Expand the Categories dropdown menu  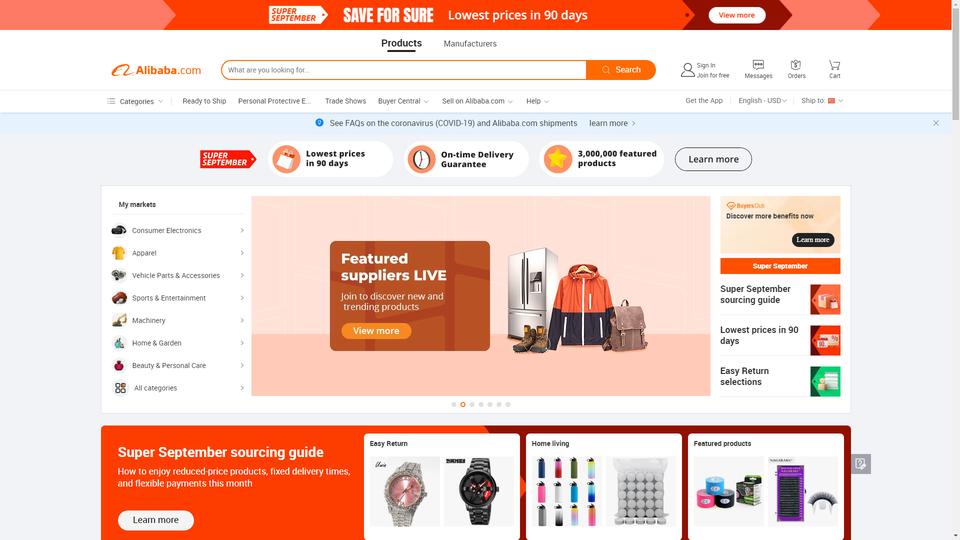(135, 101)
